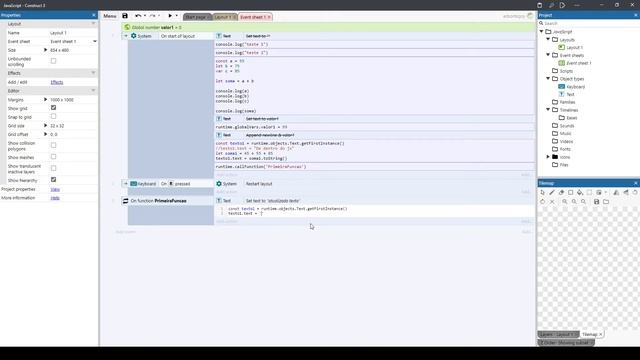Save tilemap brush with disk icon

tap(596, 202)
